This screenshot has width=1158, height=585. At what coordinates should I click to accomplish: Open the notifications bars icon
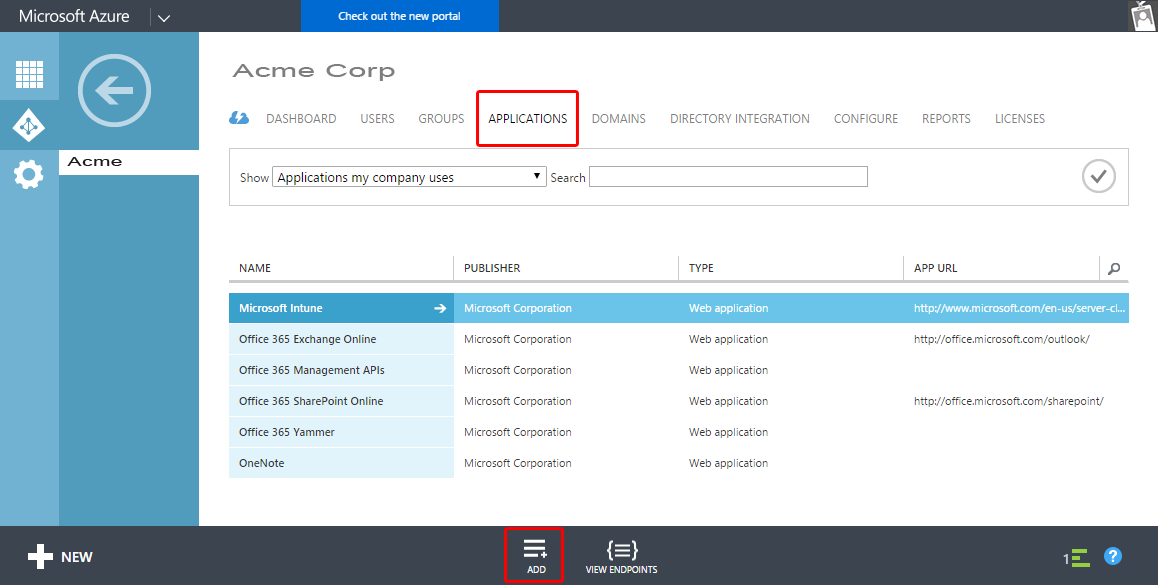1077,558
